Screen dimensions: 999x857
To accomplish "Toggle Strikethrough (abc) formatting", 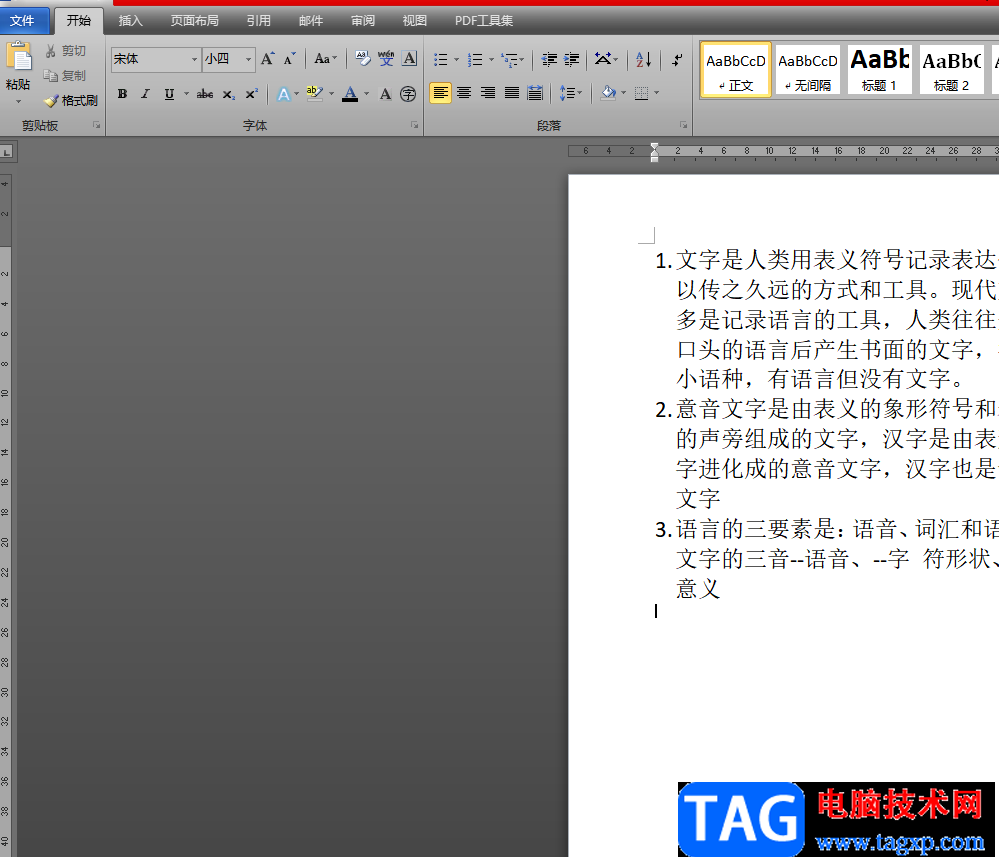I will 205,94.
